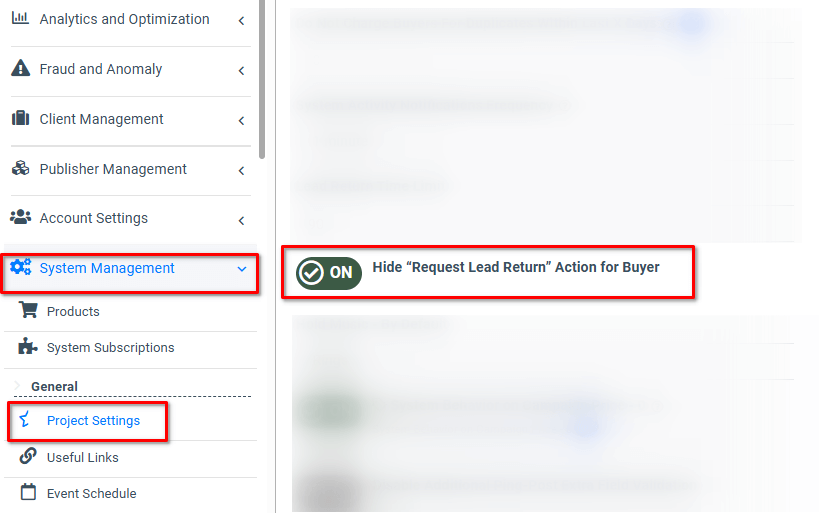Viewport: 820px width, 513px height.
Task: Click the Analytics and Optimization bar chart icon
Action: point(20,18)
